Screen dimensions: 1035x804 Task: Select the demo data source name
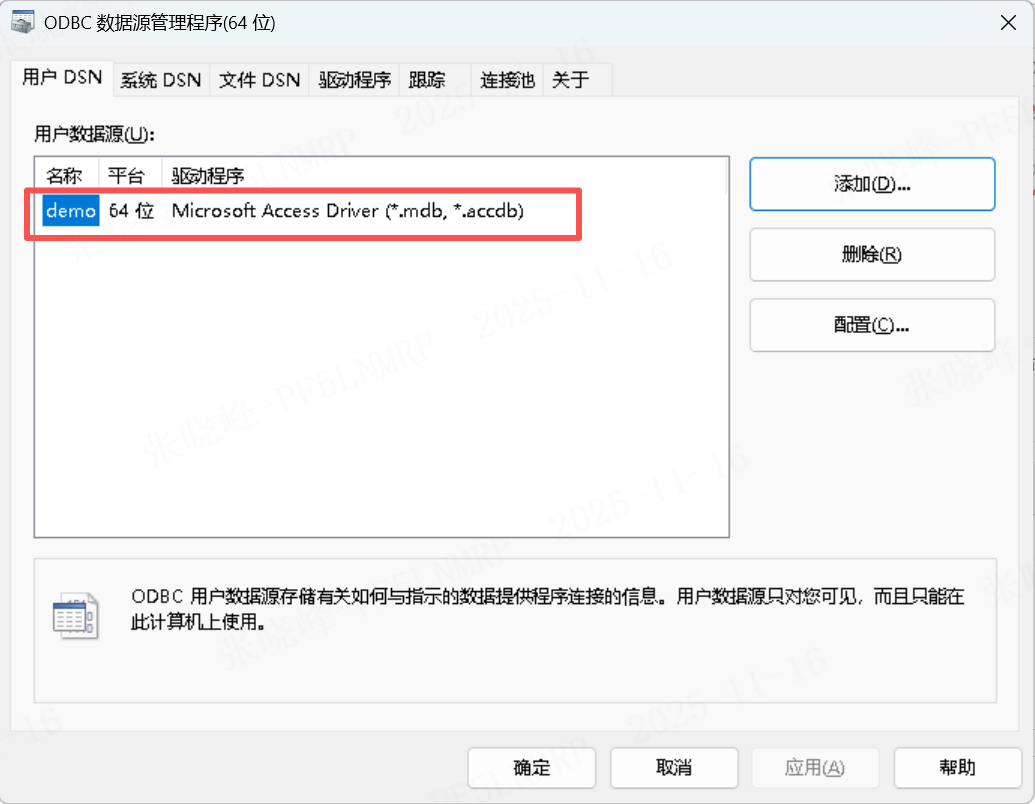coord(71,211)
